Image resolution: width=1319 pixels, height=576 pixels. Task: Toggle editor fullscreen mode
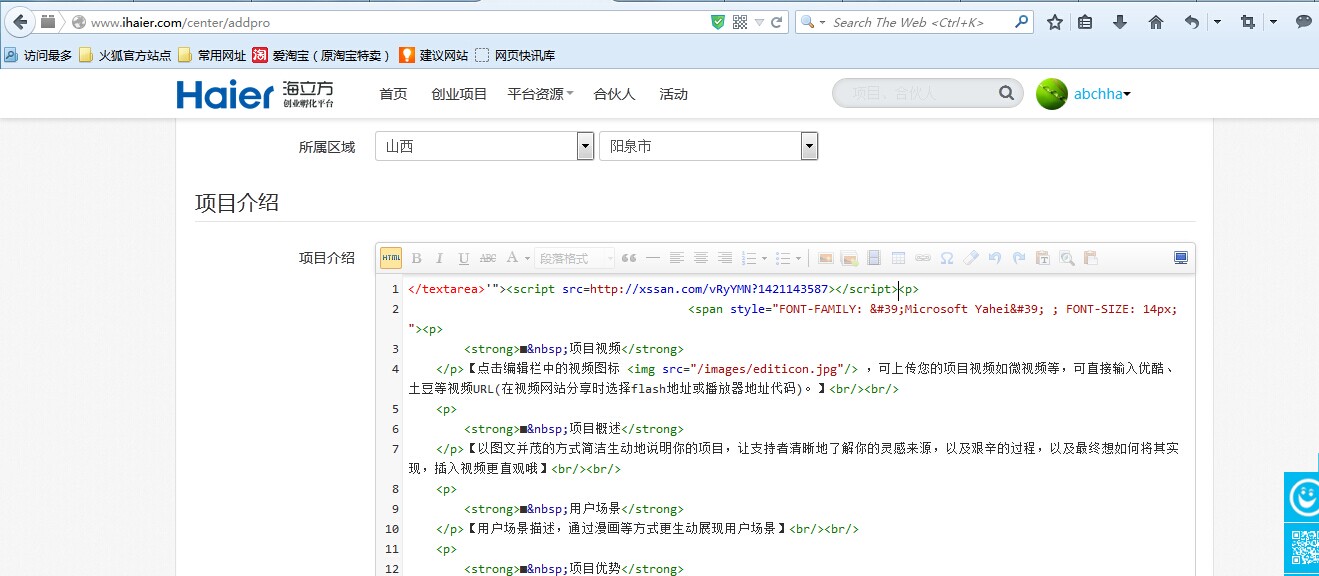click(x=1181, y=258)
